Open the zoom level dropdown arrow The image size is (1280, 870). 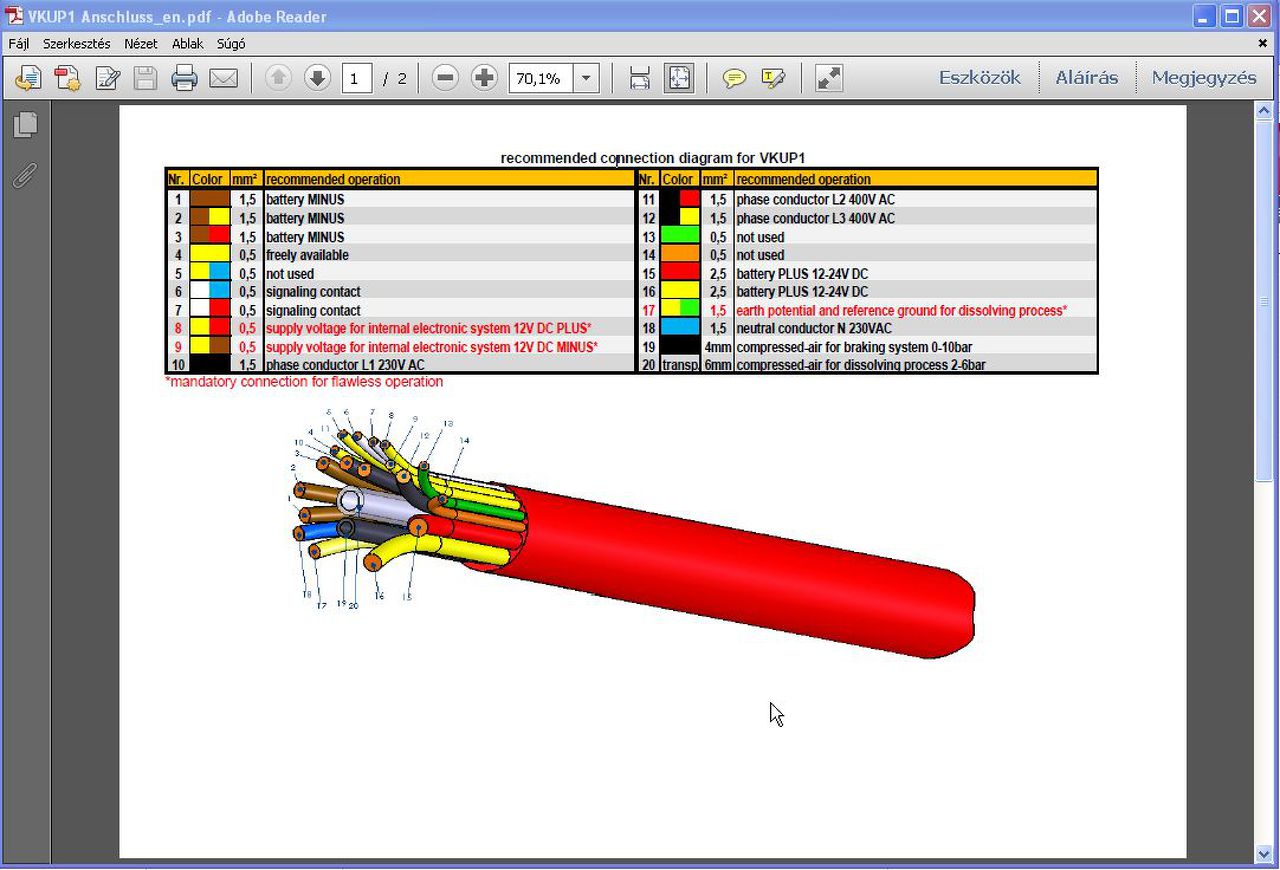click(586, 78)
